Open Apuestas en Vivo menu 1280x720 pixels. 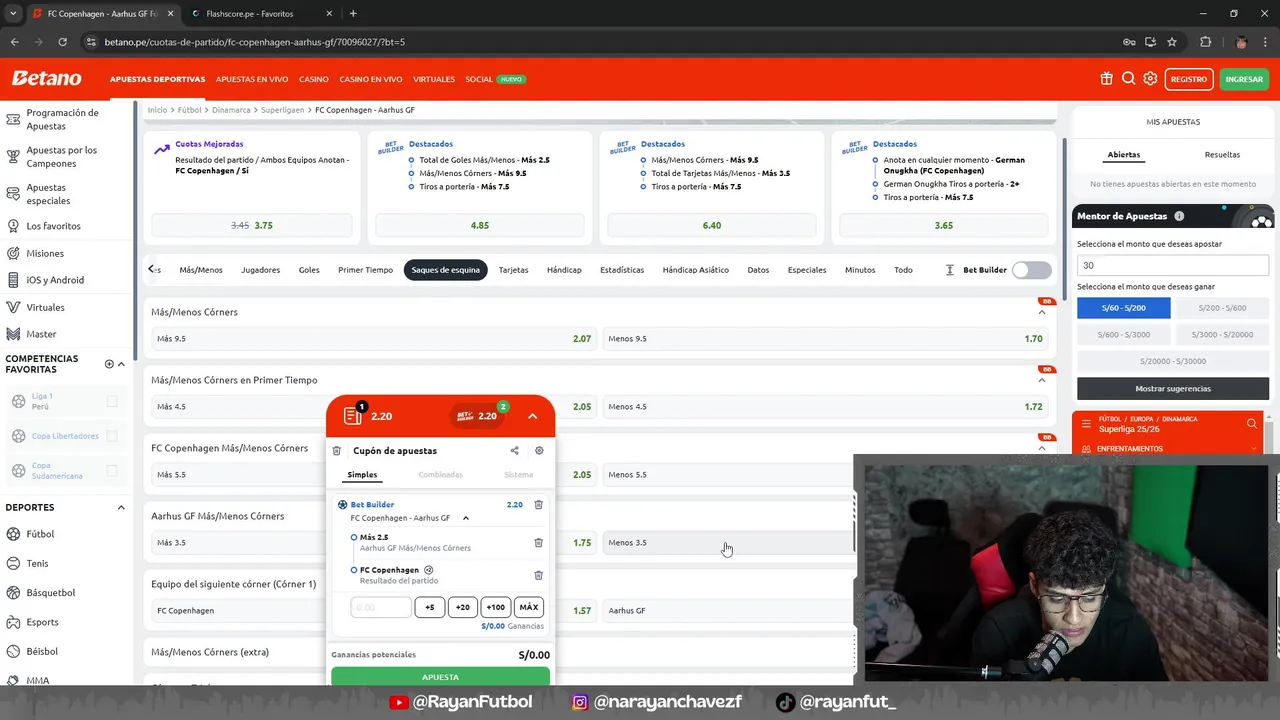[x=252, y=79]
